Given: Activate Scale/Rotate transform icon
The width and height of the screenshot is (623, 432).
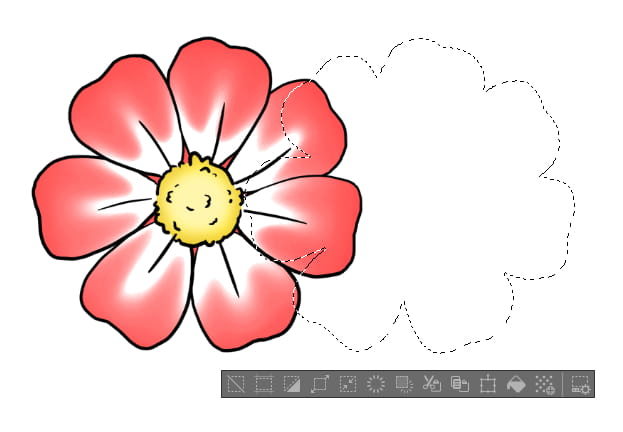Looking at the screenshot, I should pos(488,383).
